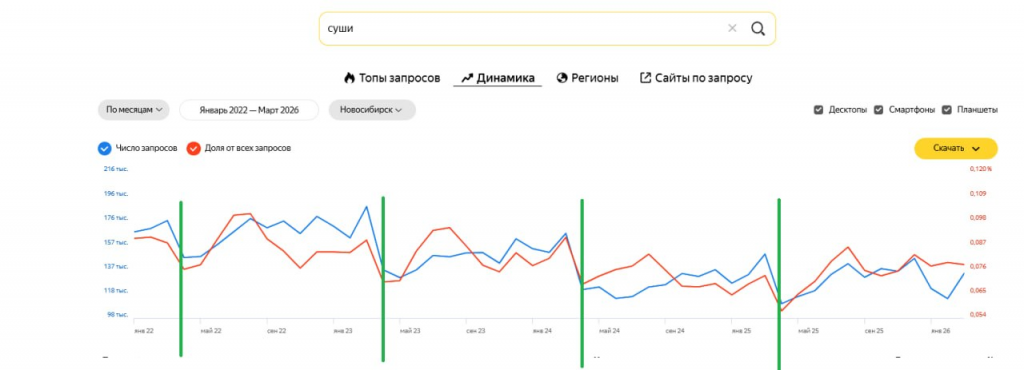
Task: Click the сен 25 timeline label
Action: [x=874, y=331]
